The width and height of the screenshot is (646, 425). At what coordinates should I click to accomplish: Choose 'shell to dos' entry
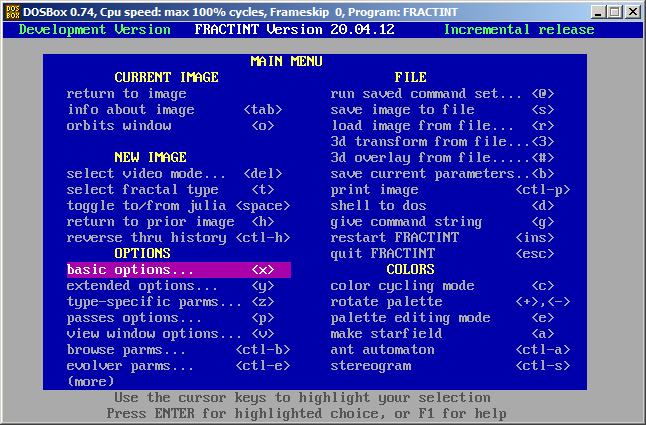[x=442, y=206]
